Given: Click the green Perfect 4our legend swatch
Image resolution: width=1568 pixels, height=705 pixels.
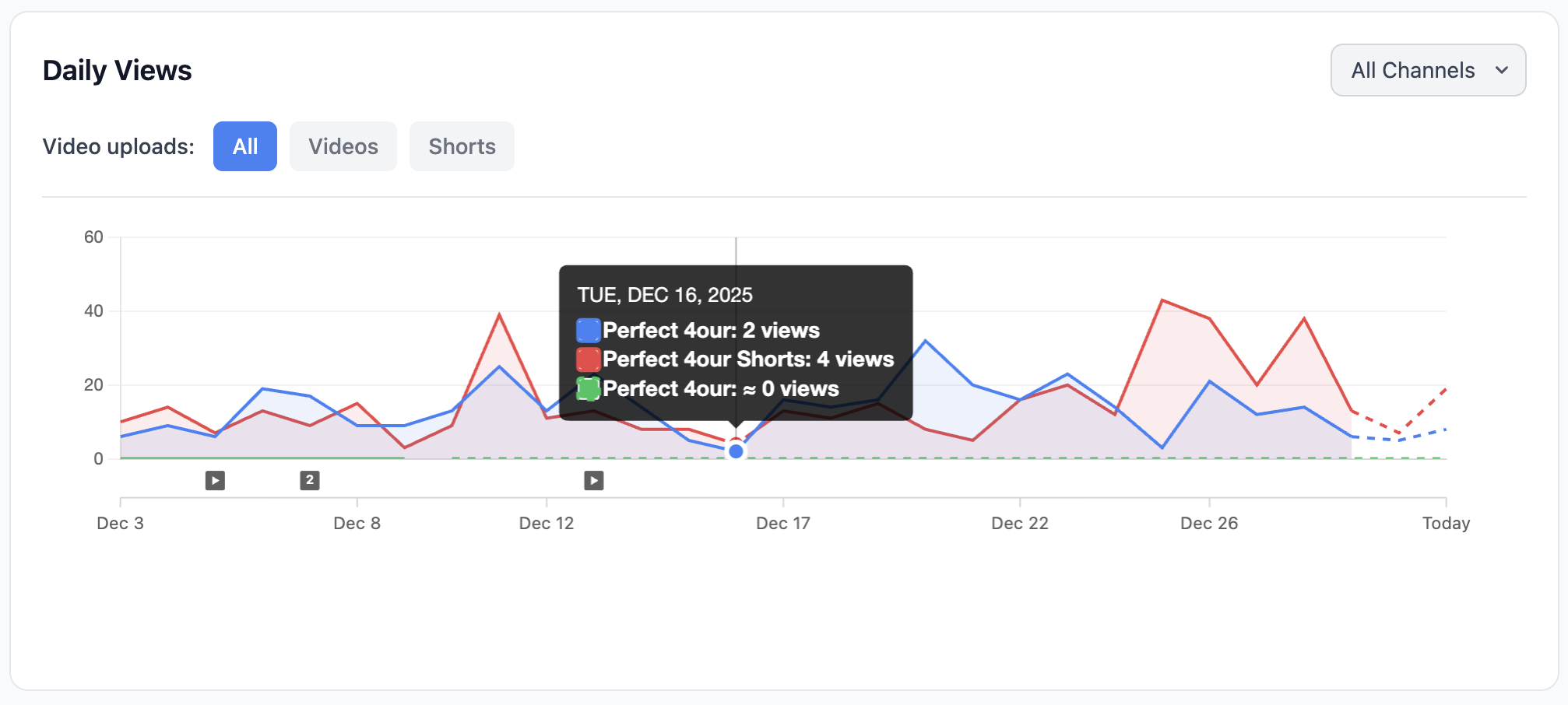Looking at the screenshot, I should (x=587, y=388).
